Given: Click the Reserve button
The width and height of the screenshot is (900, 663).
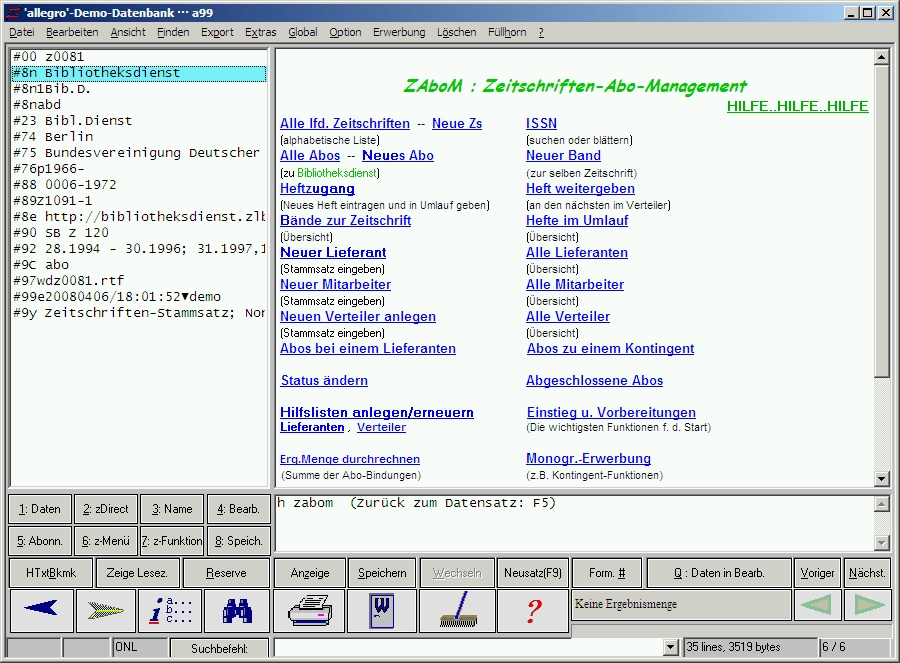Looking at the screenshot, I should [226, 573].
